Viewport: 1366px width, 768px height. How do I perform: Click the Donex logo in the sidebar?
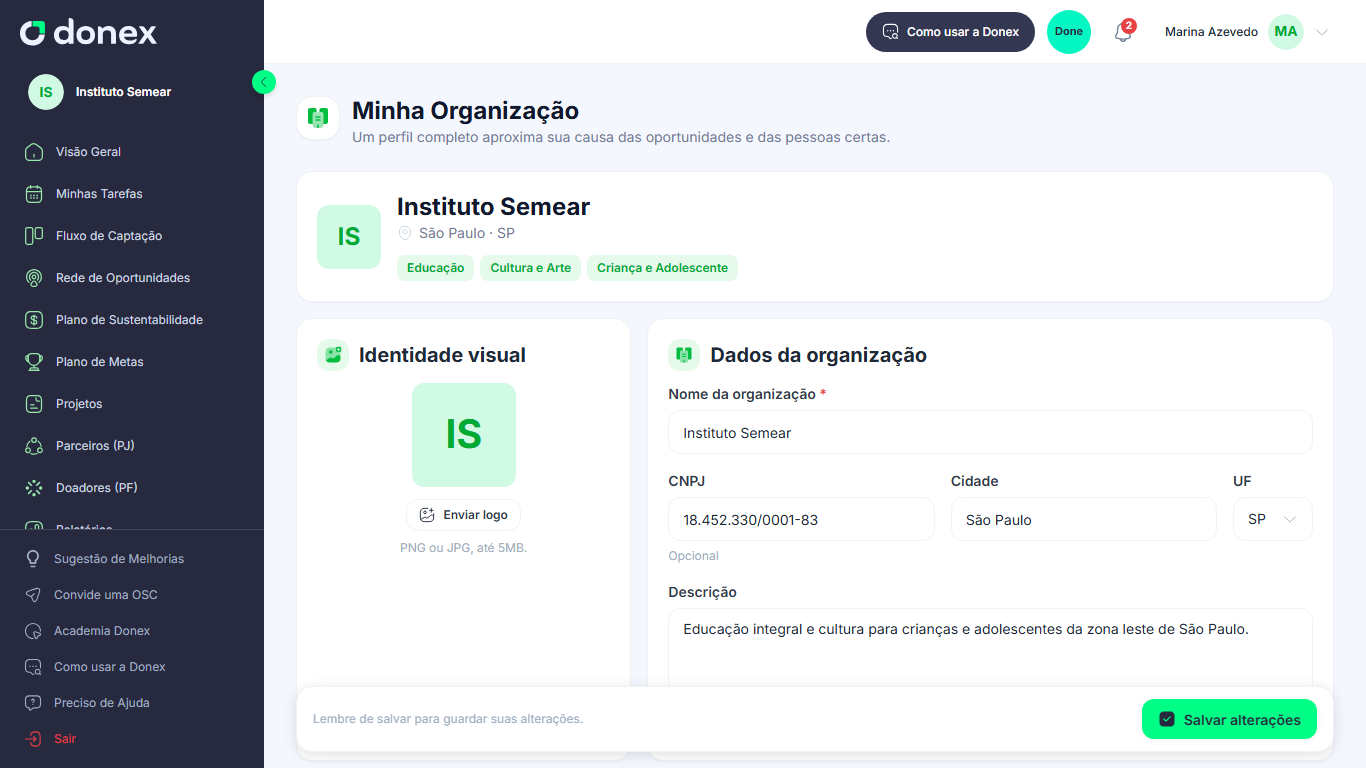click(x=88, y=33)
